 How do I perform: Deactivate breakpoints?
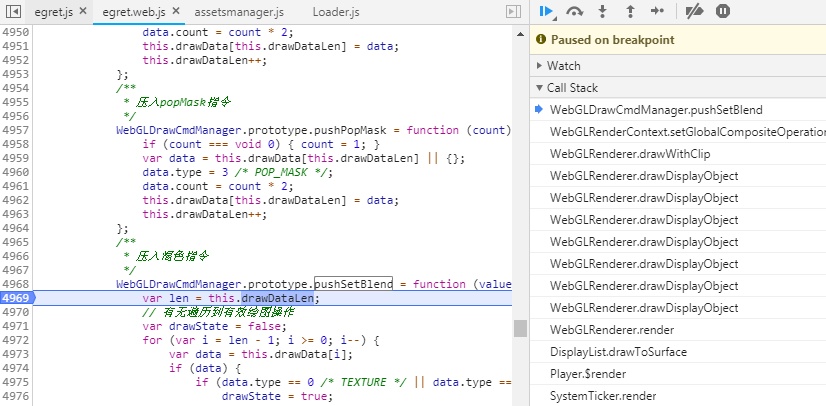pos(694,11)
